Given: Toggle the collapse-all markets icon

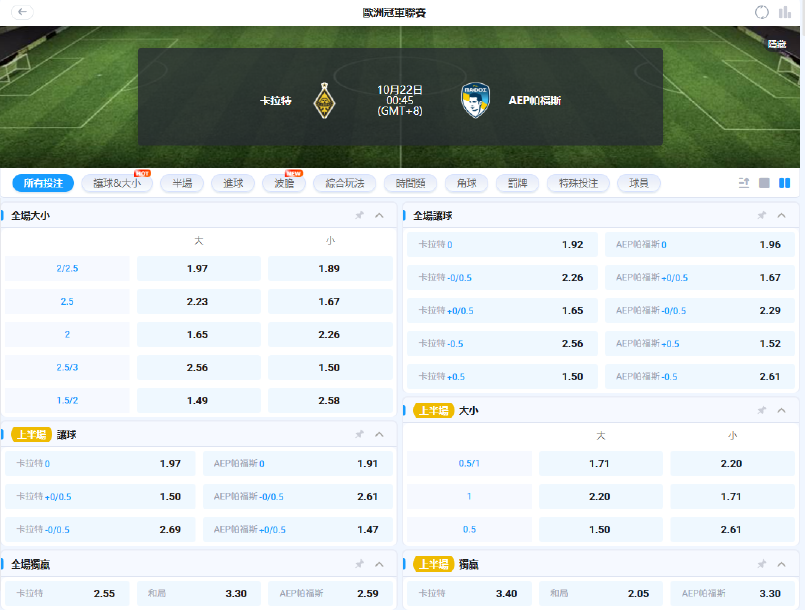Looking at the screenshot, I should [x=743, y=183].
